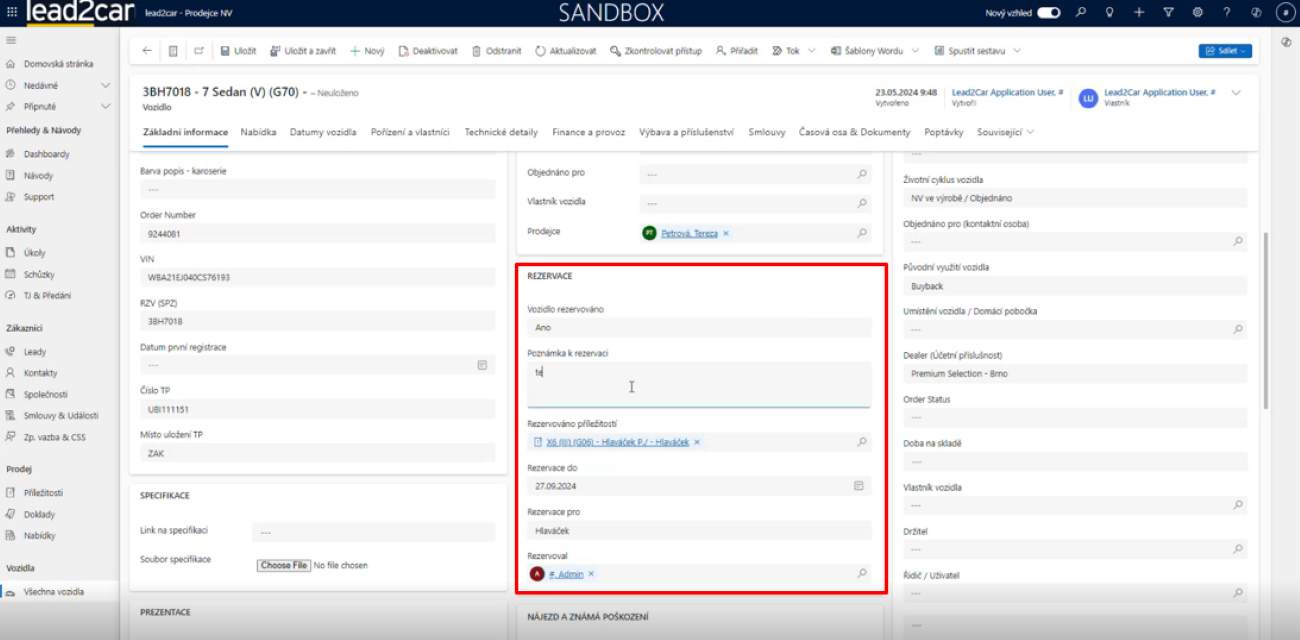
Task: Expand the Připnuté sidebar section
Action: pos(105,106)
